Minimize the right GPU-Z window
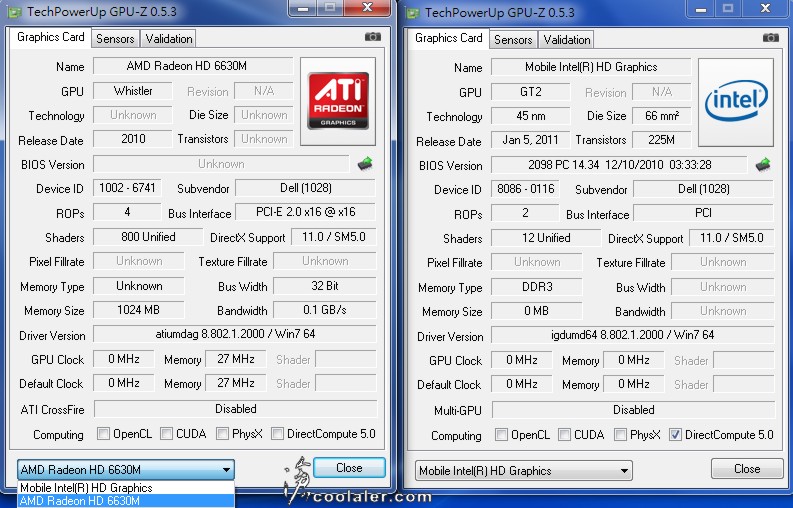 701,9
